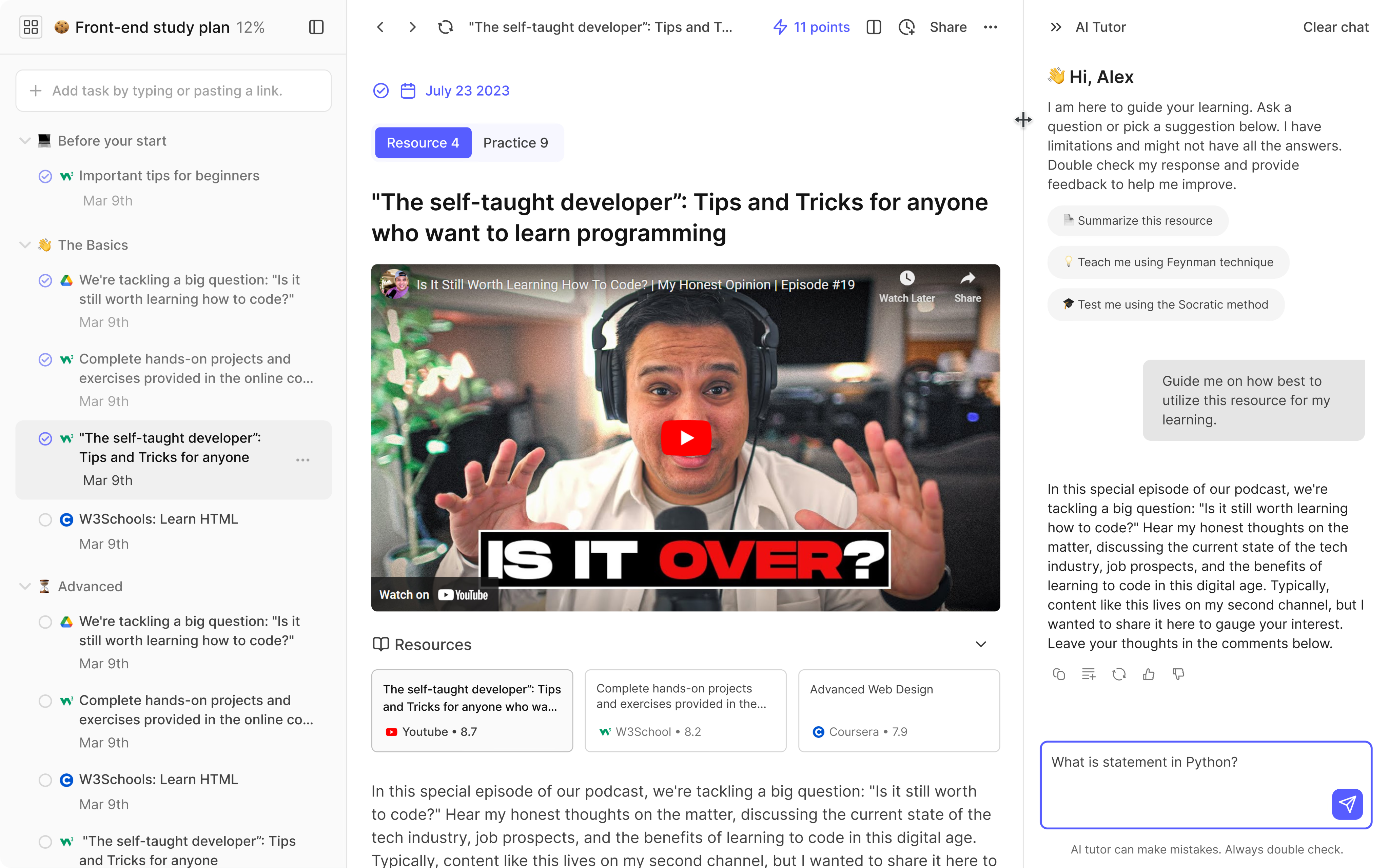The width and height of the screenshot is (1389, 868).
Task: Open the July 23 2023 date
Action: 467,91
